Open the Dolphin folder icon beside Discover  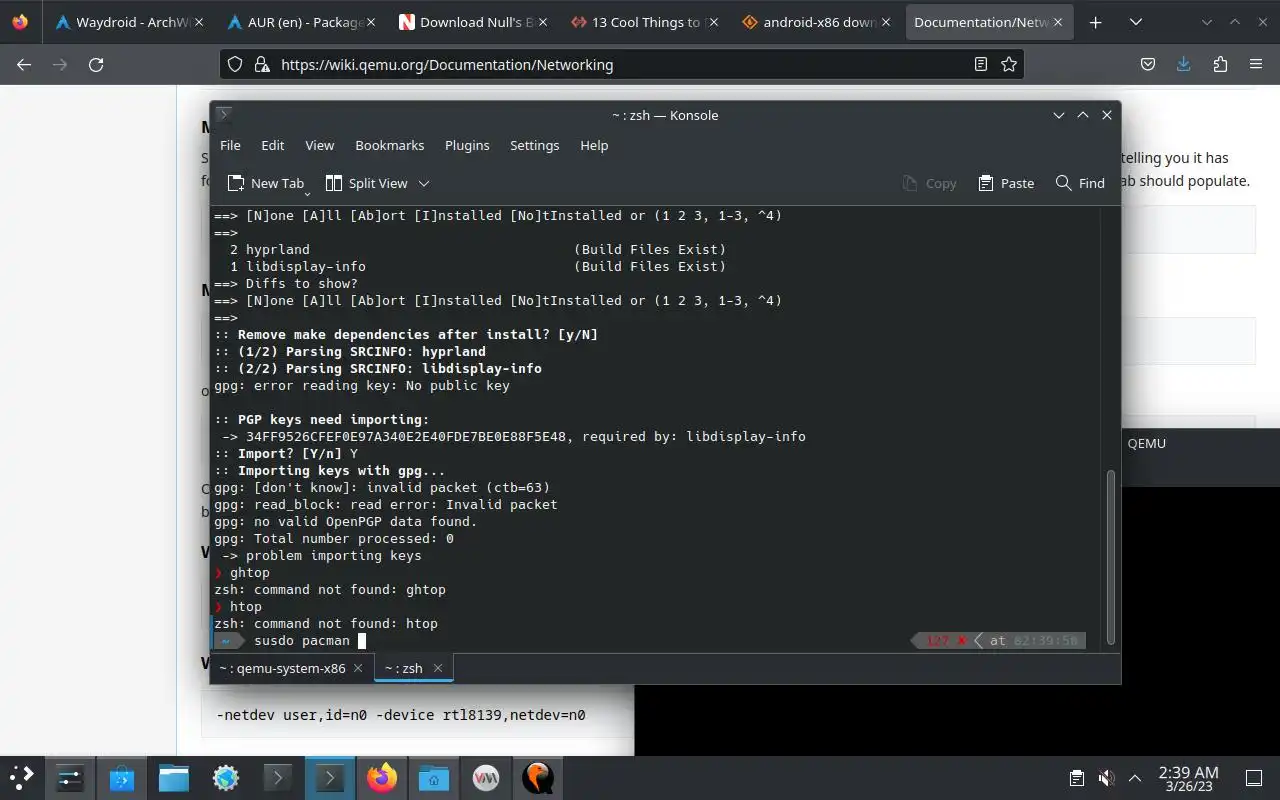pyautogui.click(x=174, y=777)
